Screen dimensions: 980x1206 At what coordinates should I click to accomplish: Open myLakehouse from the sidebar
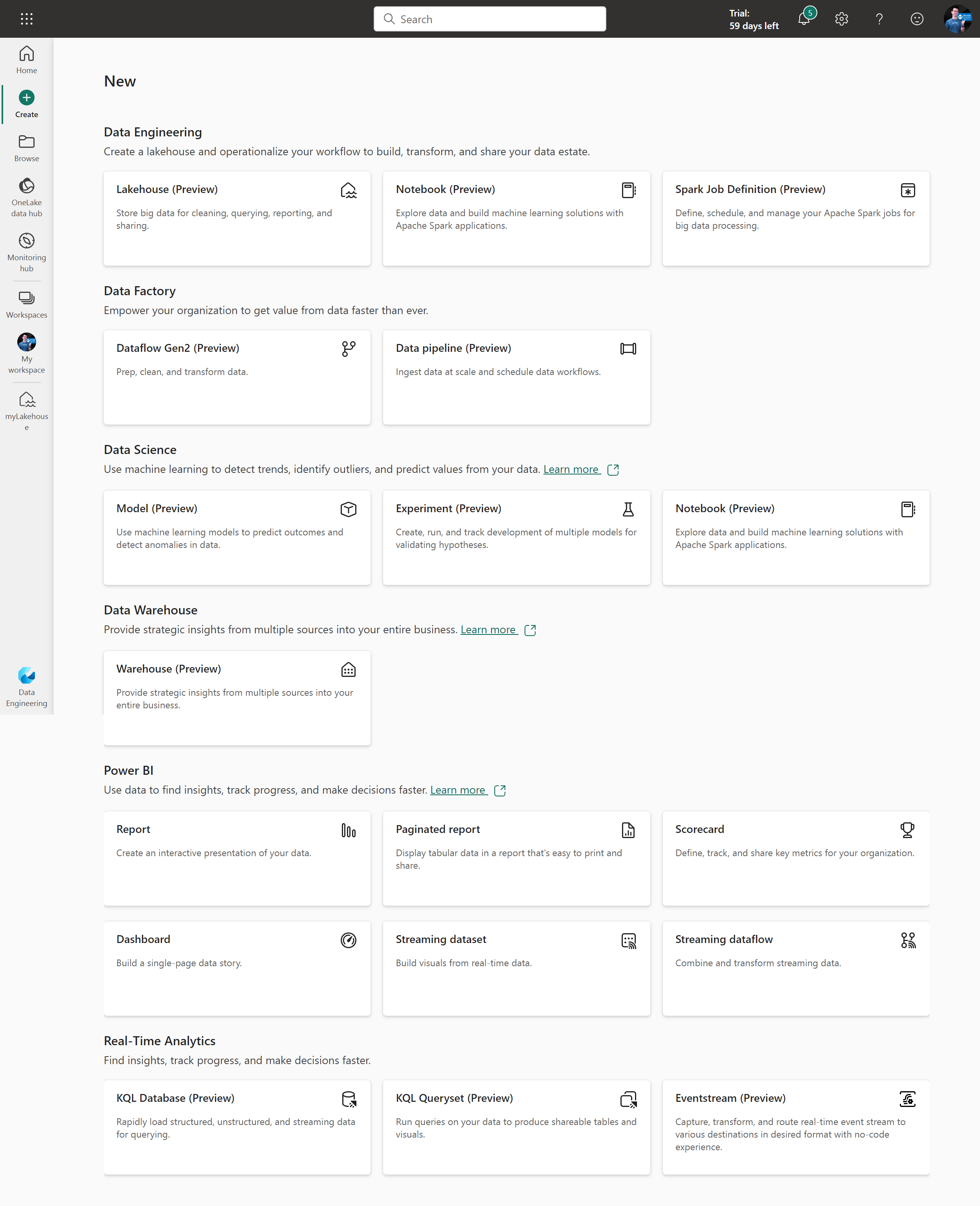coord(26,408)
